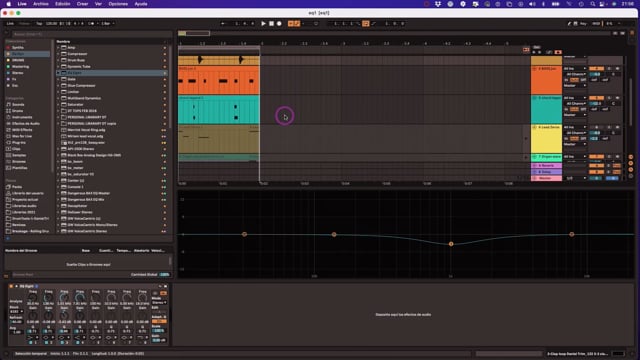The height and width of the screenshot is (360, 640).
Task: Open Spotlight search in menu bar
Action: pyautogui.click(x=593, y=4)
